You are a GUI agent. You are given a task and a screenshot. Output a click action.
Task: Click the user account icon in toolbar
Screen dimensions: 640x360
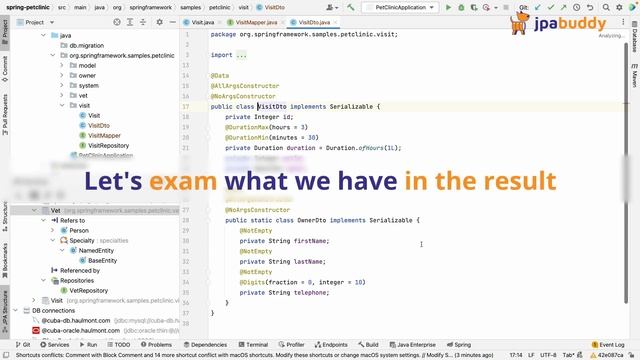point(331,7)
